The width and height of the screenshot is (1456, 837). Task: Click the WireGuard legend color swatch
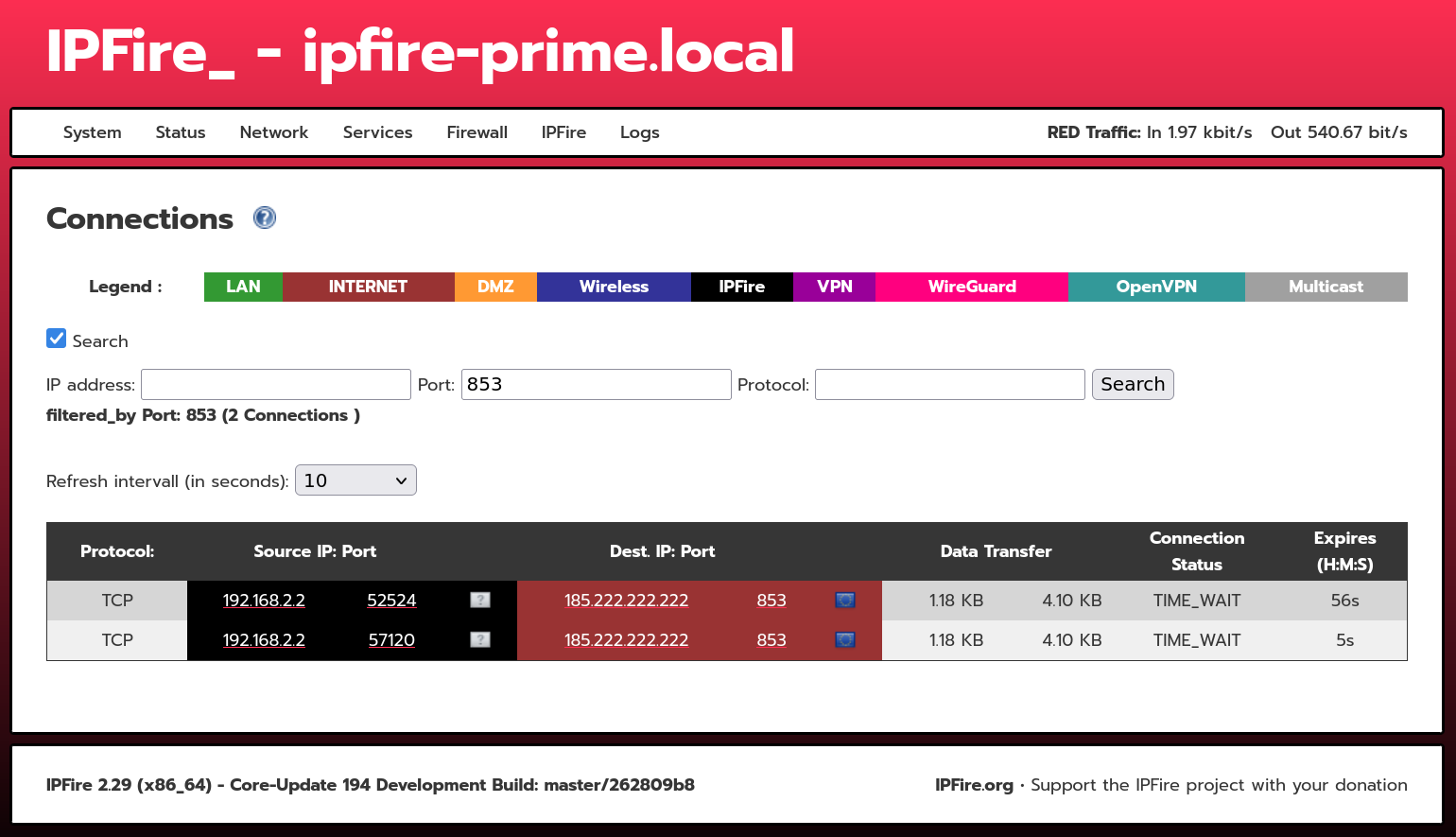[x=972, y=287]
